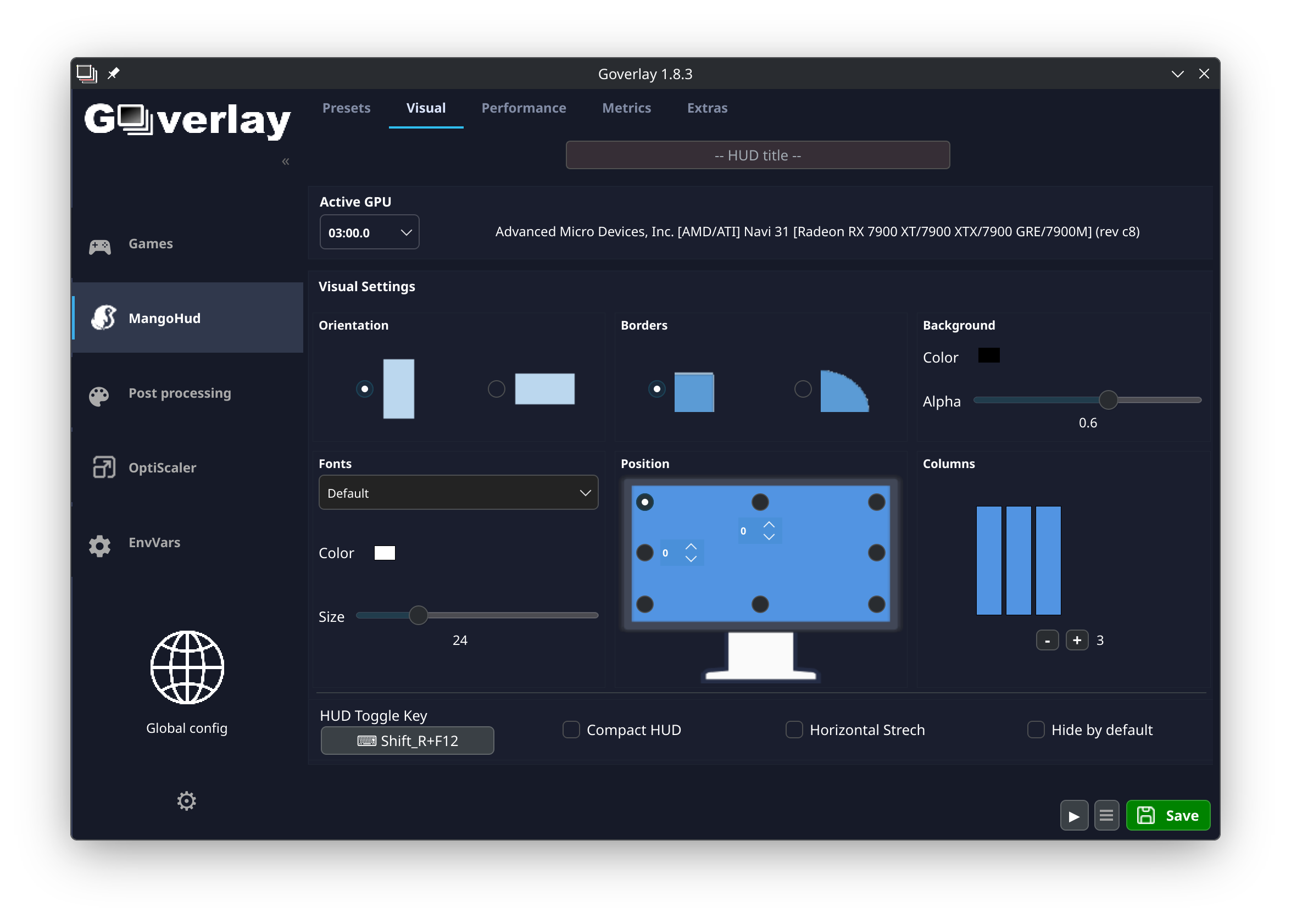The image size is (1291, 924).
Task: Decrease columns with minus button
Action: point(1047,640)
